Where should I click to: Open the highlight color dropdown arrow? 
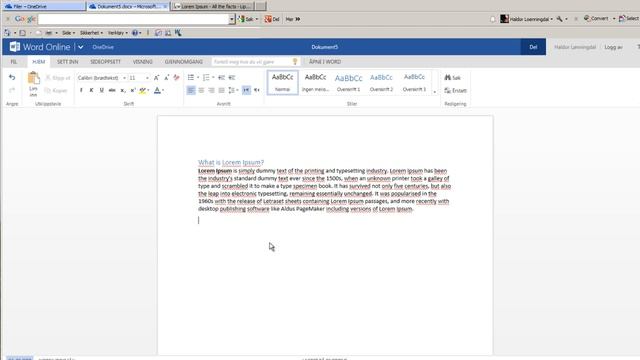pyautogui.click(x=148, y=90)
